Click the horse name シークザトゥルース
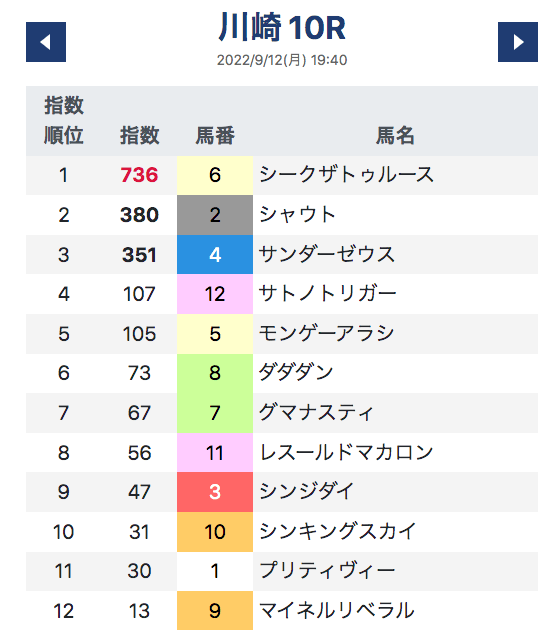The height and width of the screenshot is (630, 557). pyautogui.click(x=346, y=175)
